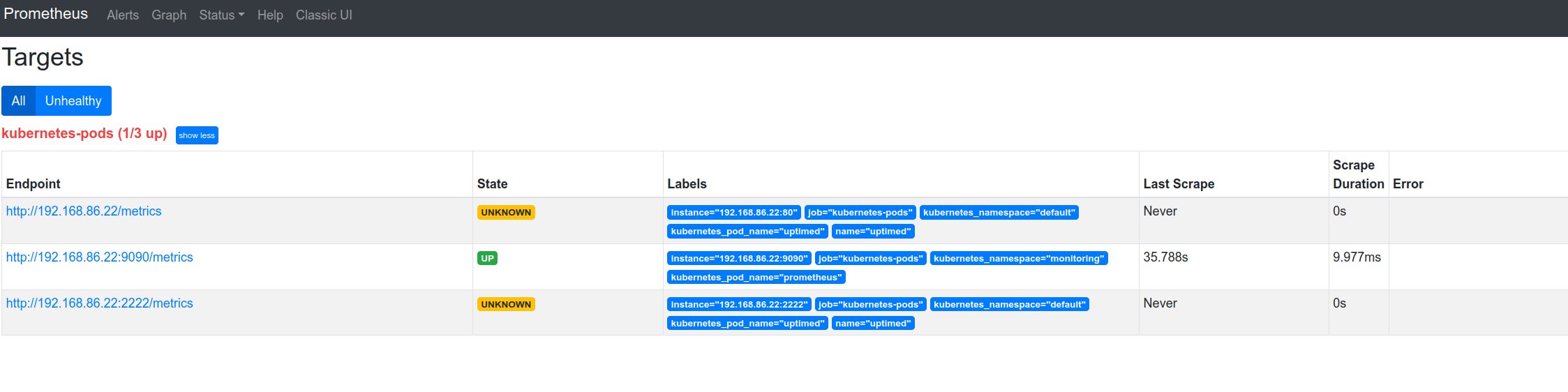This screenshot has width=1568, height=392.
Task: Click the green UP state badge
Action: click(487, 258)
